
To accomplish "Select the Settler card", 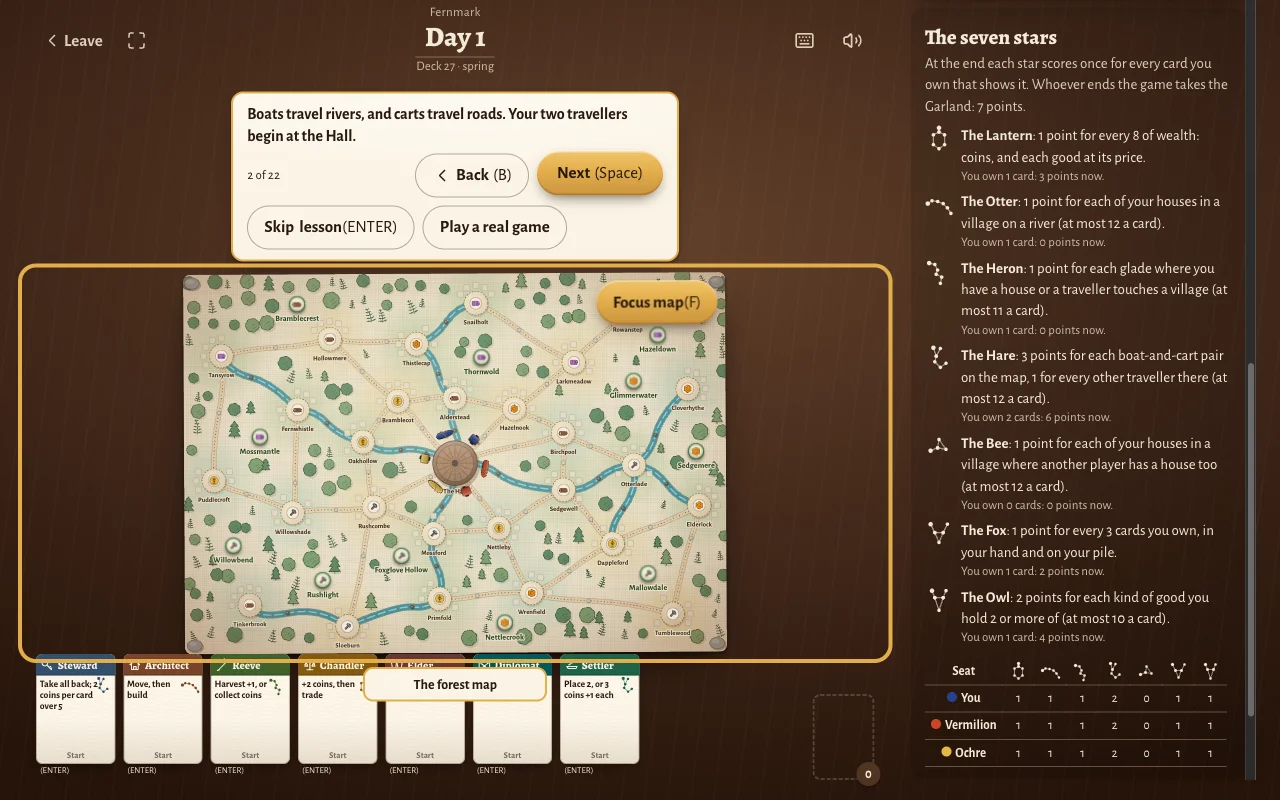I will tap(599, 709).
